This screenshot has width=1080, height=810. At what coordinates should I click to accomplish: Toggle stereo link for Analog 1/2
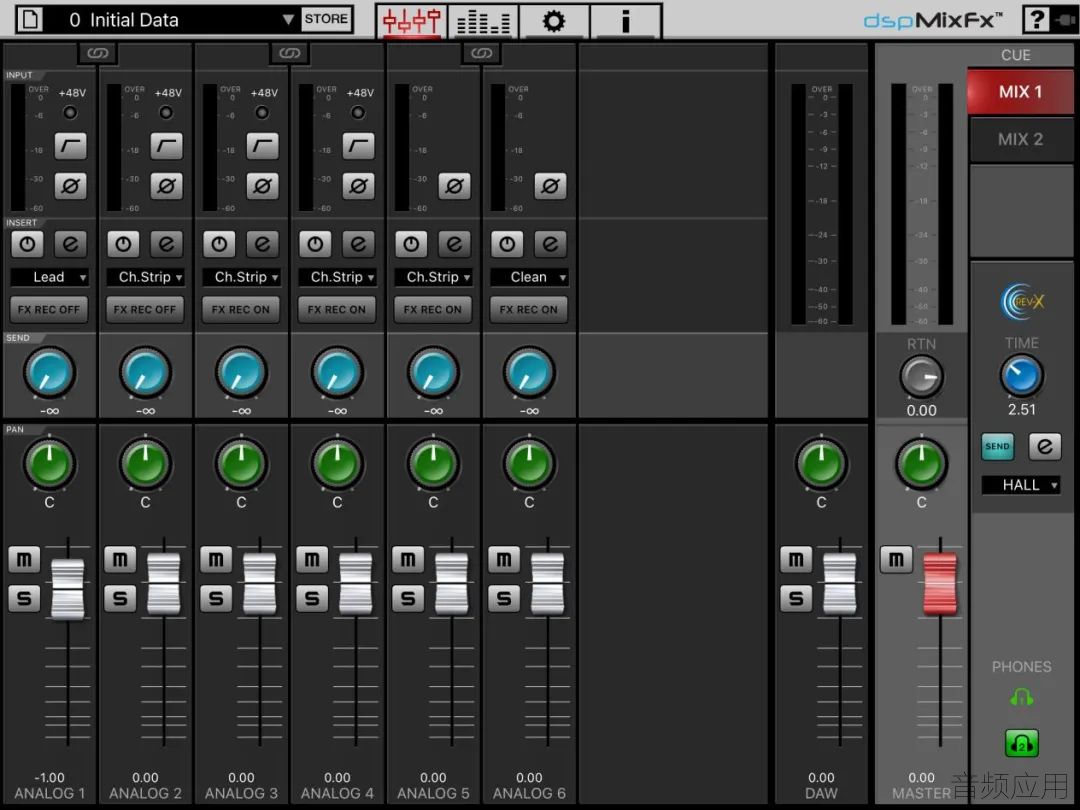(97, 53)
